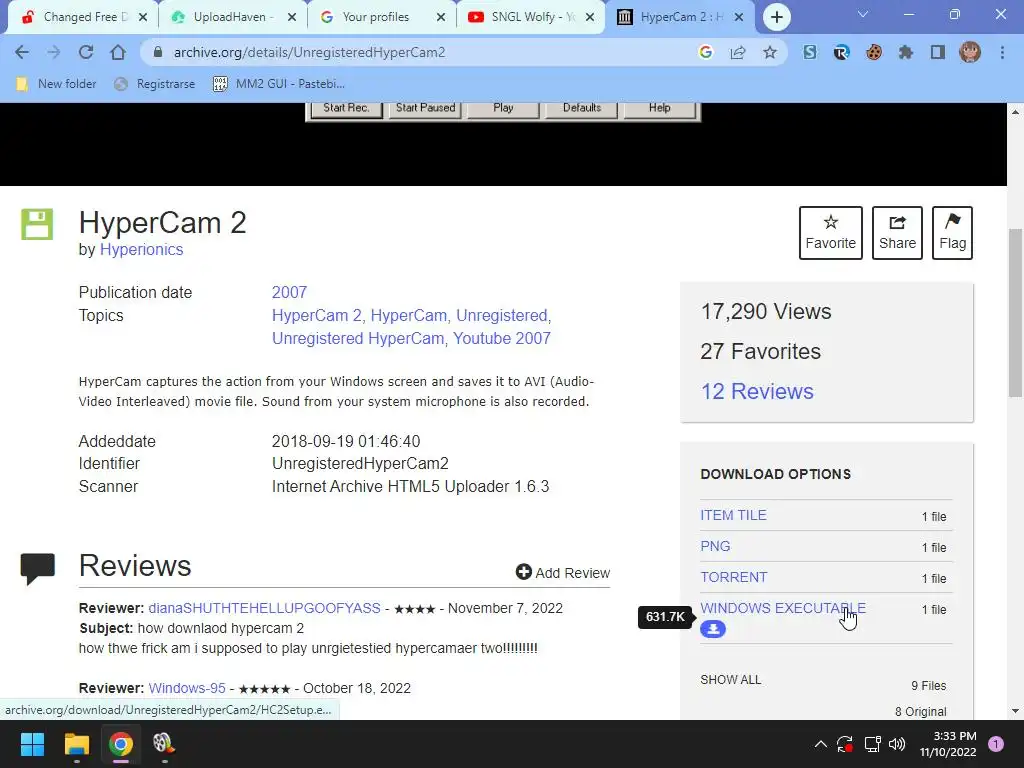1024x768 pixels.
Task: Expand SHOW ALL download files
Action: [730, 680]
